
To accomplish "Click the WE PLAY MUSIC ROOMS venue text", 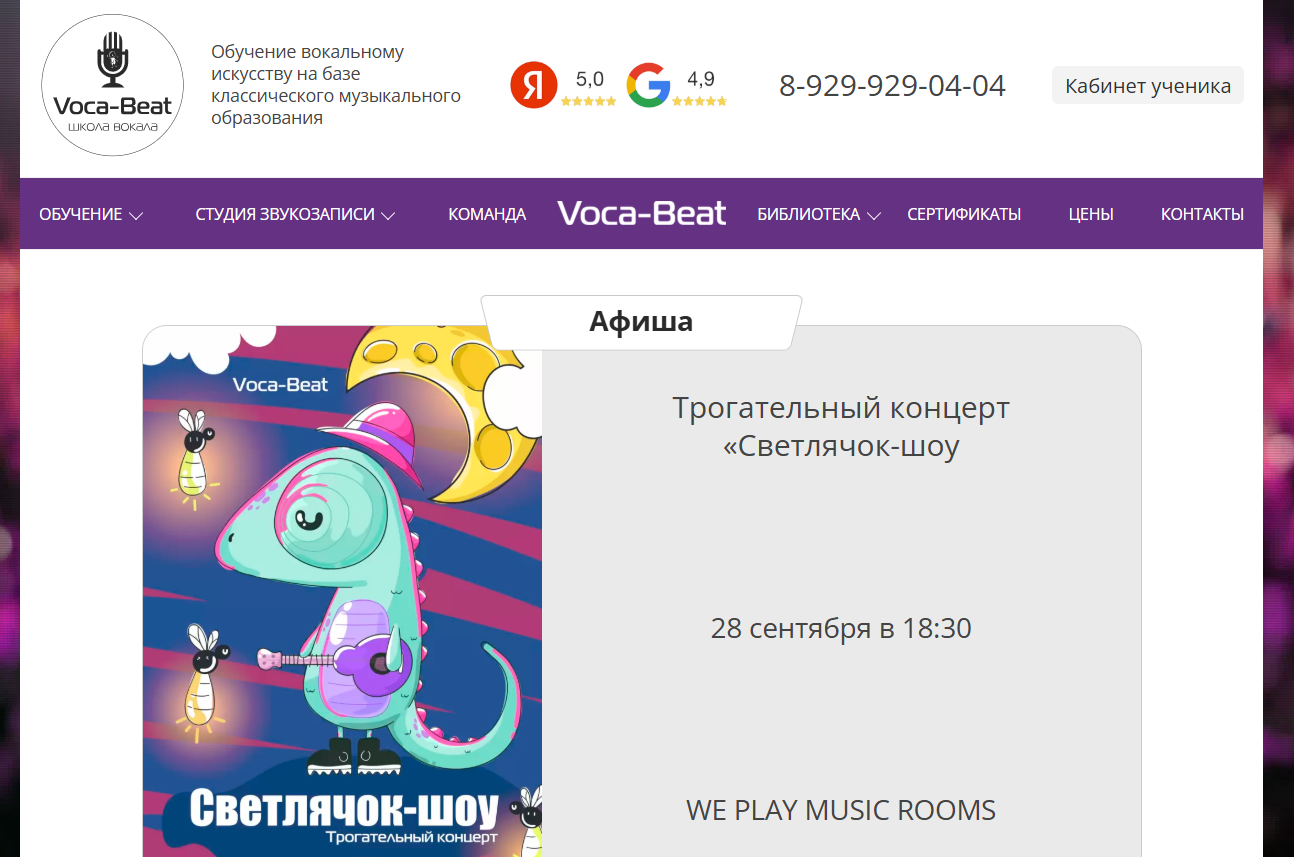I will (x=841, y=810).
